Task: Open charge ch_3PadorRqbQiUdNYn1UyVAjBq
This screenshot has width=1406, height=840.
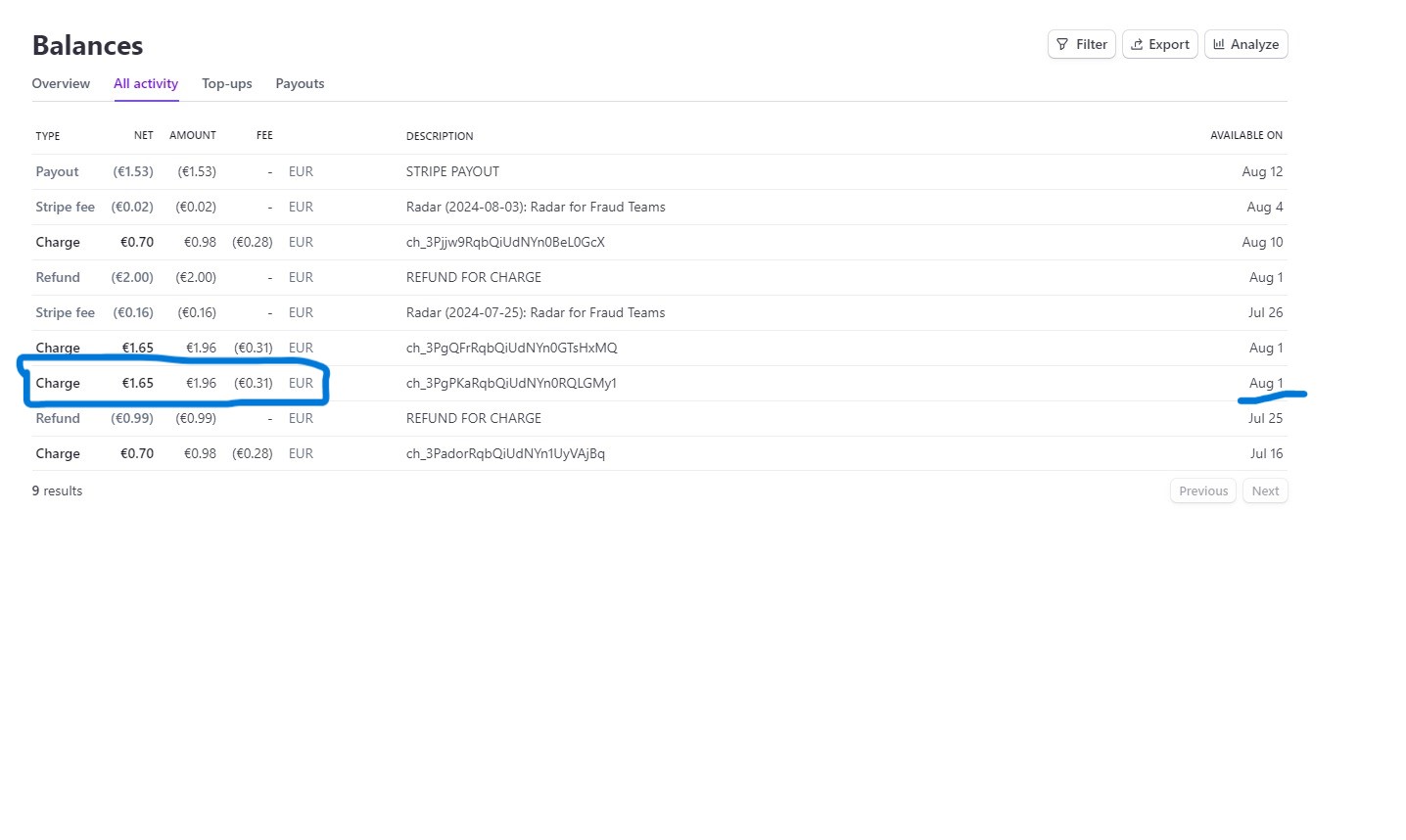Action: click(x=505, y=453)
